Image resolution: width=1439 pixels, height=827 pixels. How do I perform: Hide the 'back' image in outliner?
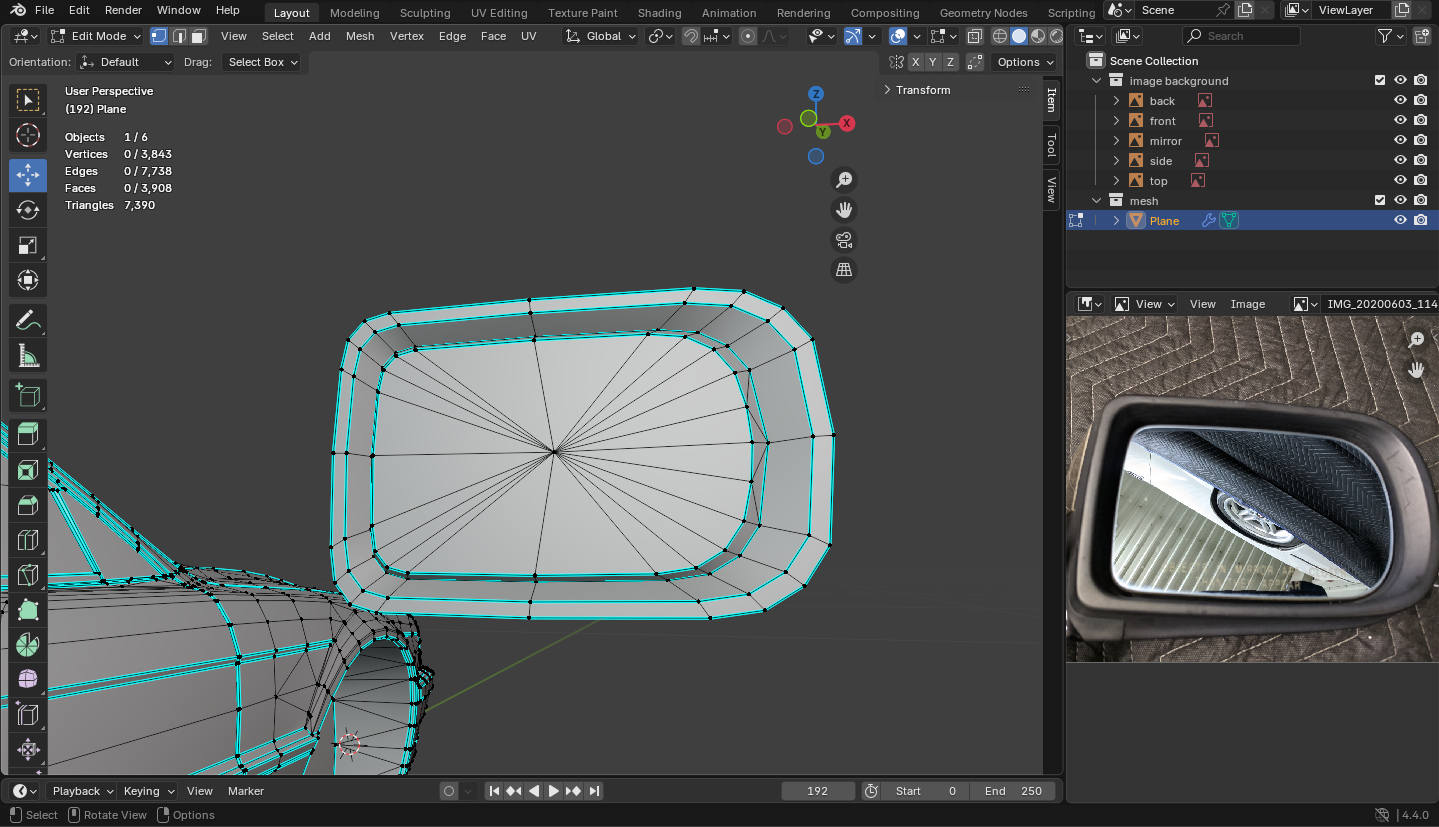tap(1400, 101)
